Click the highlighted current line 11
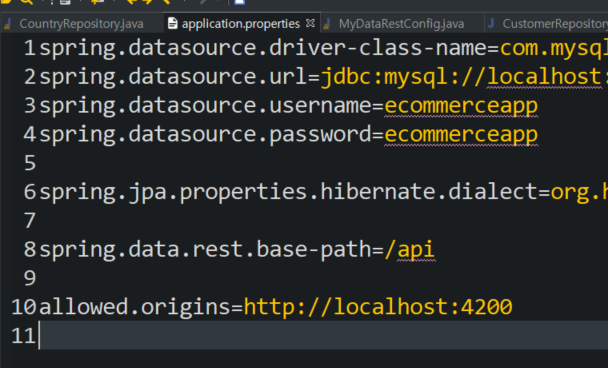Screen dimensions: 608x368 [322, 335]
